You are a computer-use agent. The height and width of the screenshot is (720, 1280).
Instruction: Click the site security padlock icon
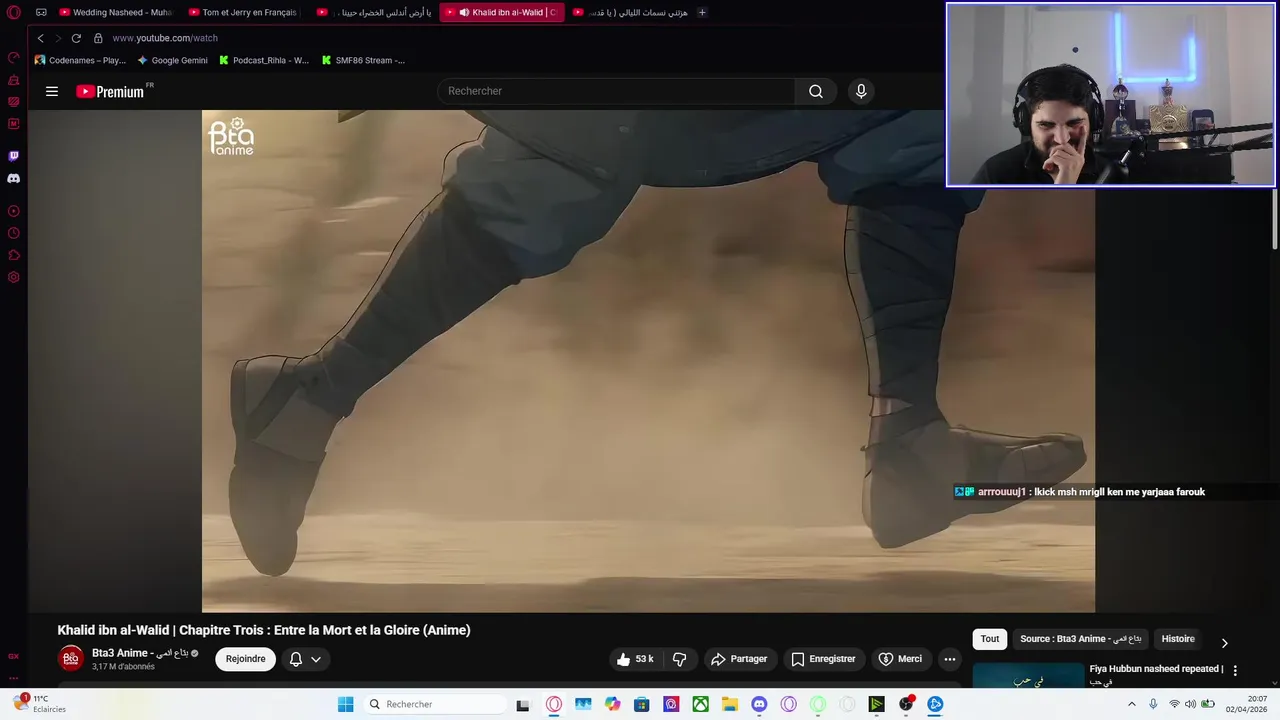98,38
